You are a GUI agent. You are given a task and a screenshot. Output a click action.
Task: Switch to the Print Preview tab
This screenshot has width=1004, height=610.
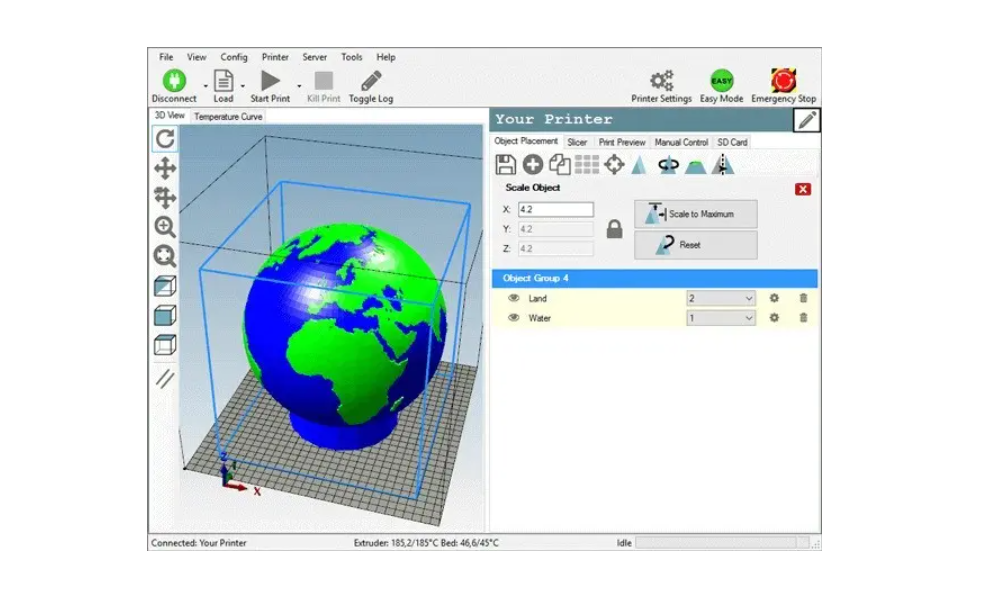[622, 142]
